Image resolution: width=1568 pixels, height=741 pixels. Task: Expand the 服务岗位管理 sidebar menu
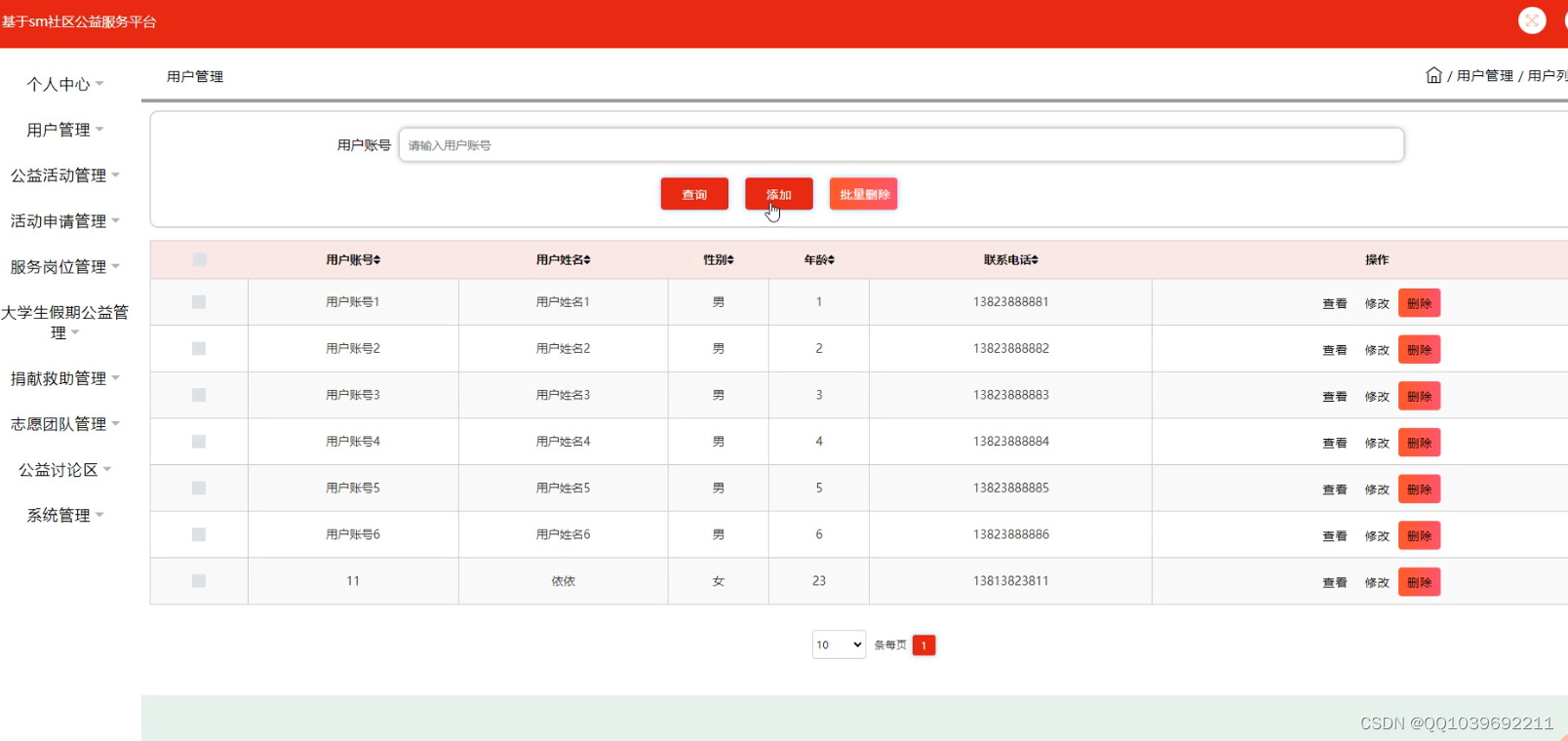click(65, 267)
